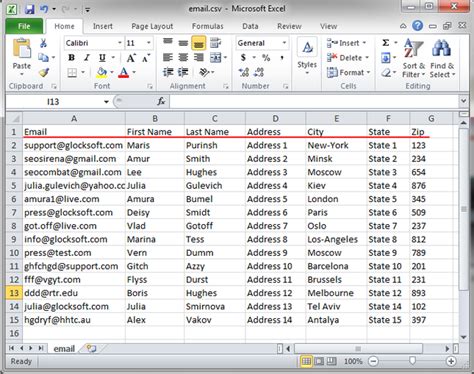The image size is (474, 374).
Task: Click the Save icon in quick access toolbar
Action: point(29,9)
